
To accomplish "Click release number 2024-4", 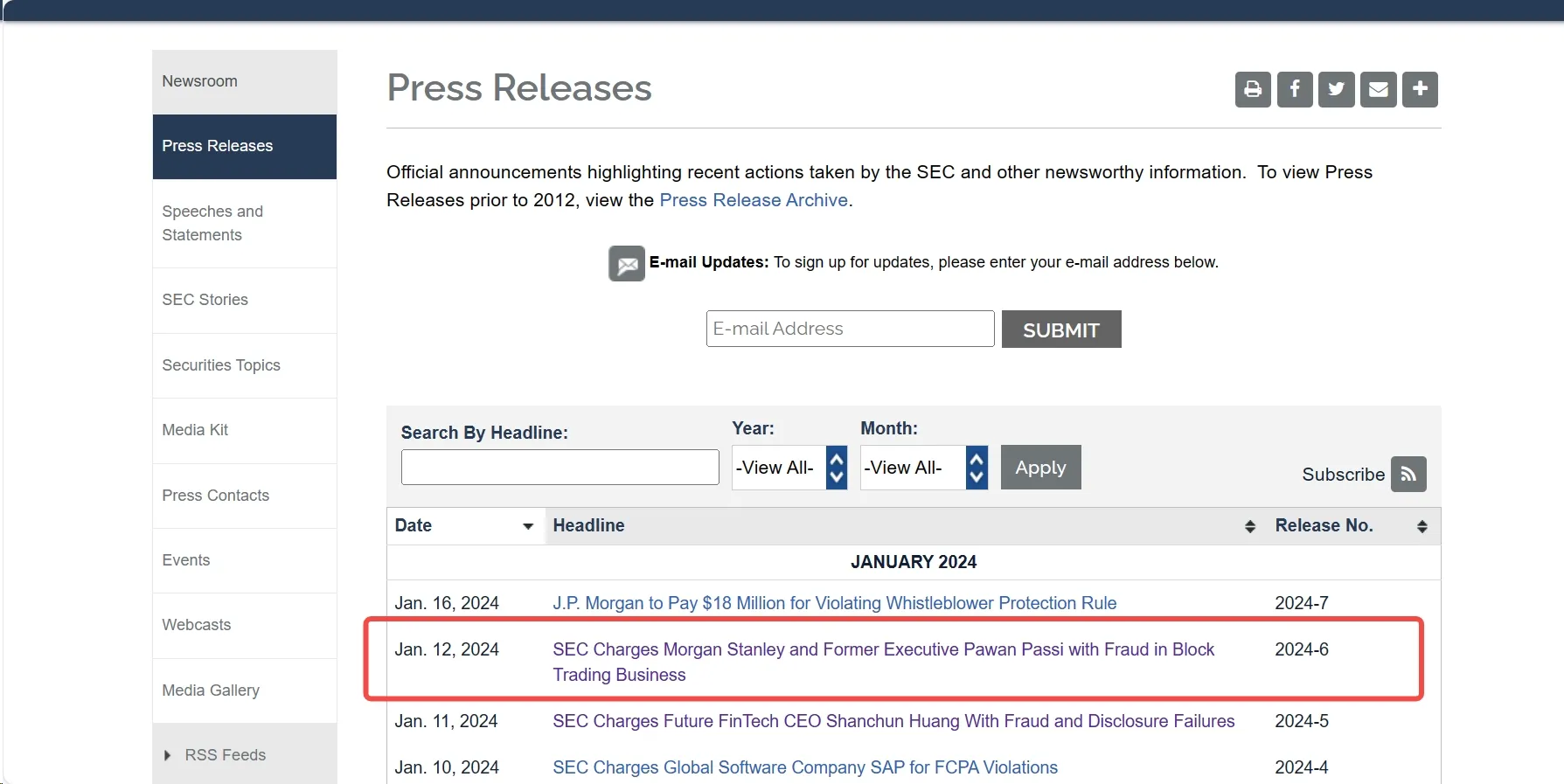I will pos(1302,767).
